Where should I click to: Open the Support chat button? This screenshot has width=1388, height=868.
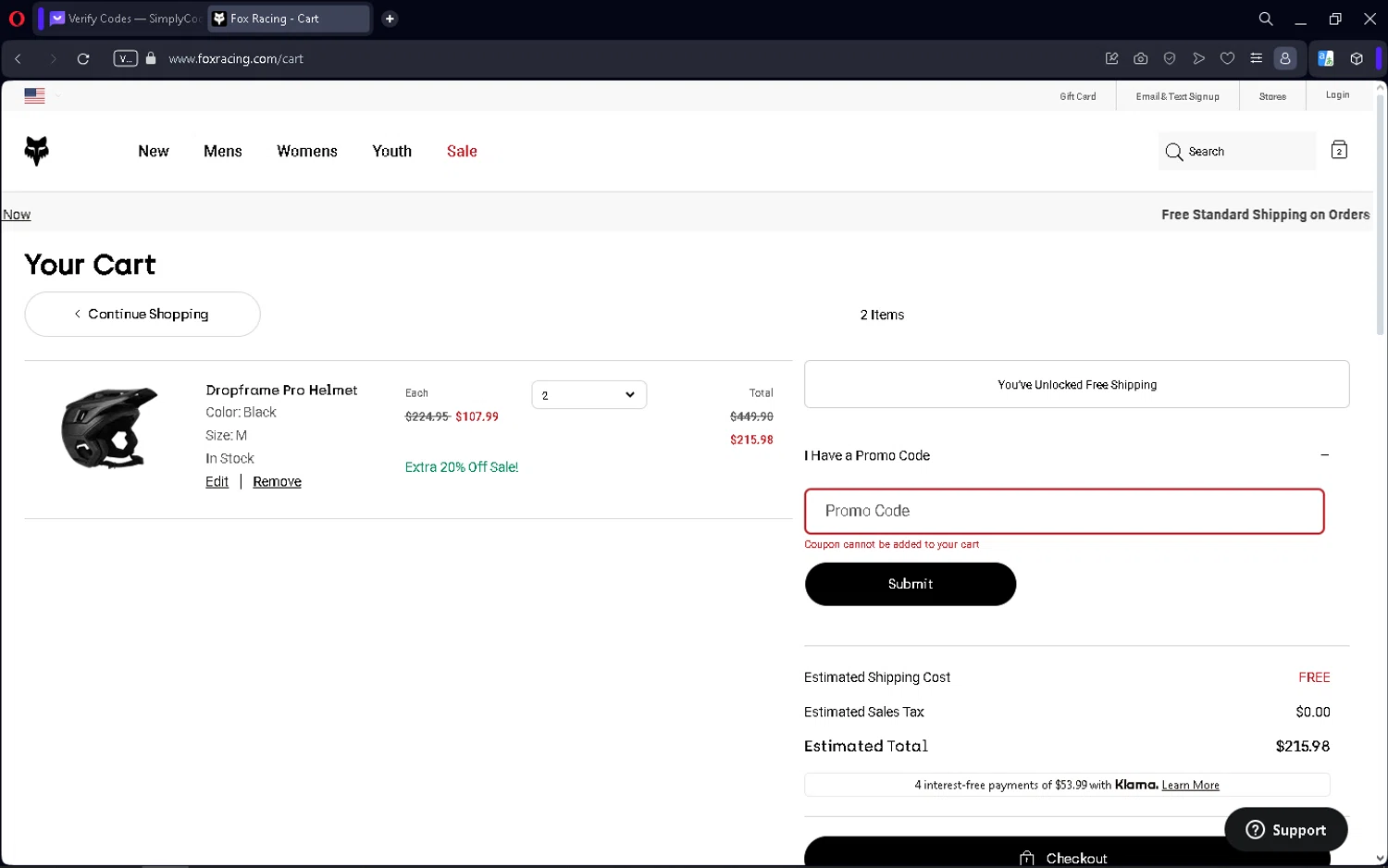point(1285,830)
